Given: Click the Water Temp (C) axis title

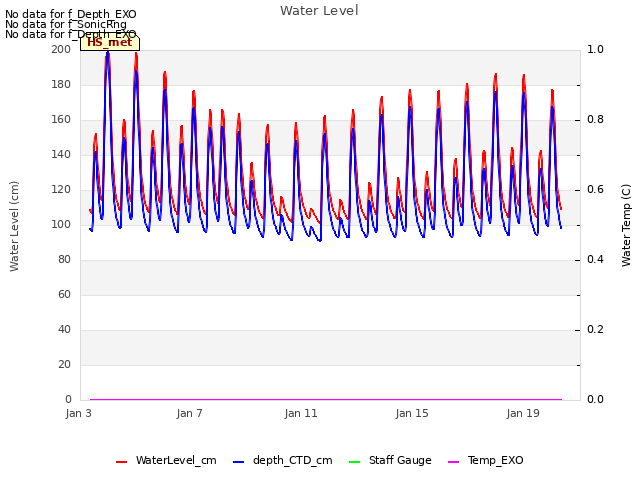Looking at the screenshot, I should [x=626, y=225].
